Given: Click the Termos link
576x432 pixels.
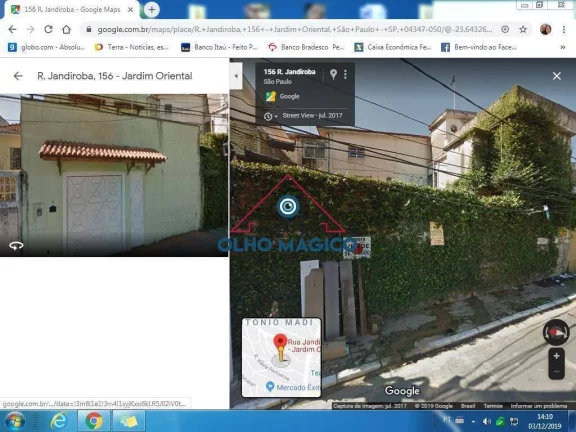Looking at the screenshot, I should (493, 406).
